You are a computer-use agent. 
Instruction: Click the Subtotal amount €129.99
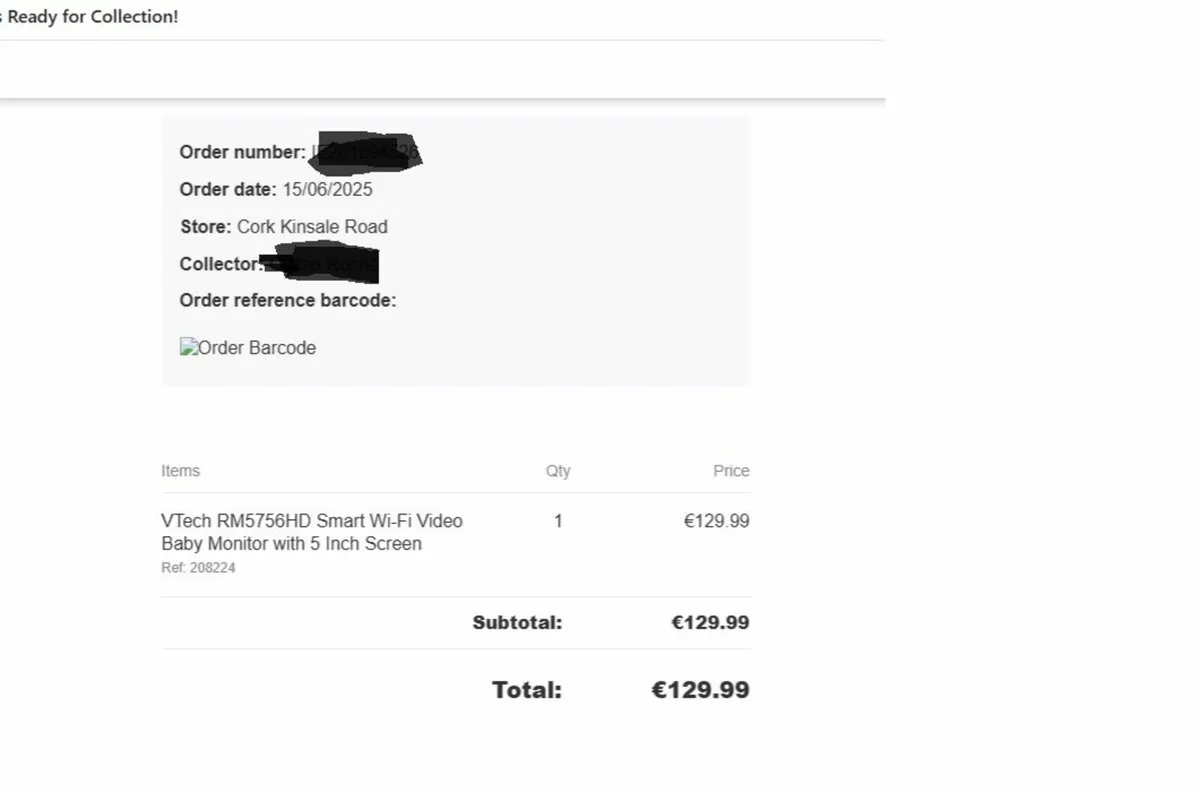point(710,623)
